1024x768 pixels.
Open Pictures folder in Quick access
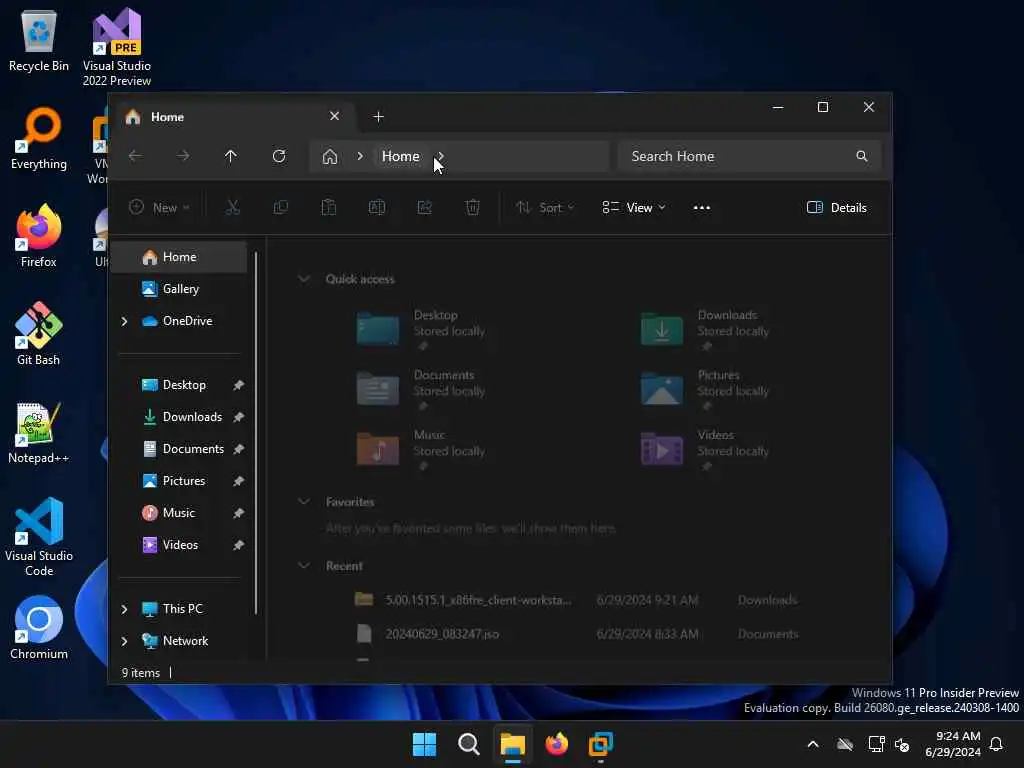point(705,389)
